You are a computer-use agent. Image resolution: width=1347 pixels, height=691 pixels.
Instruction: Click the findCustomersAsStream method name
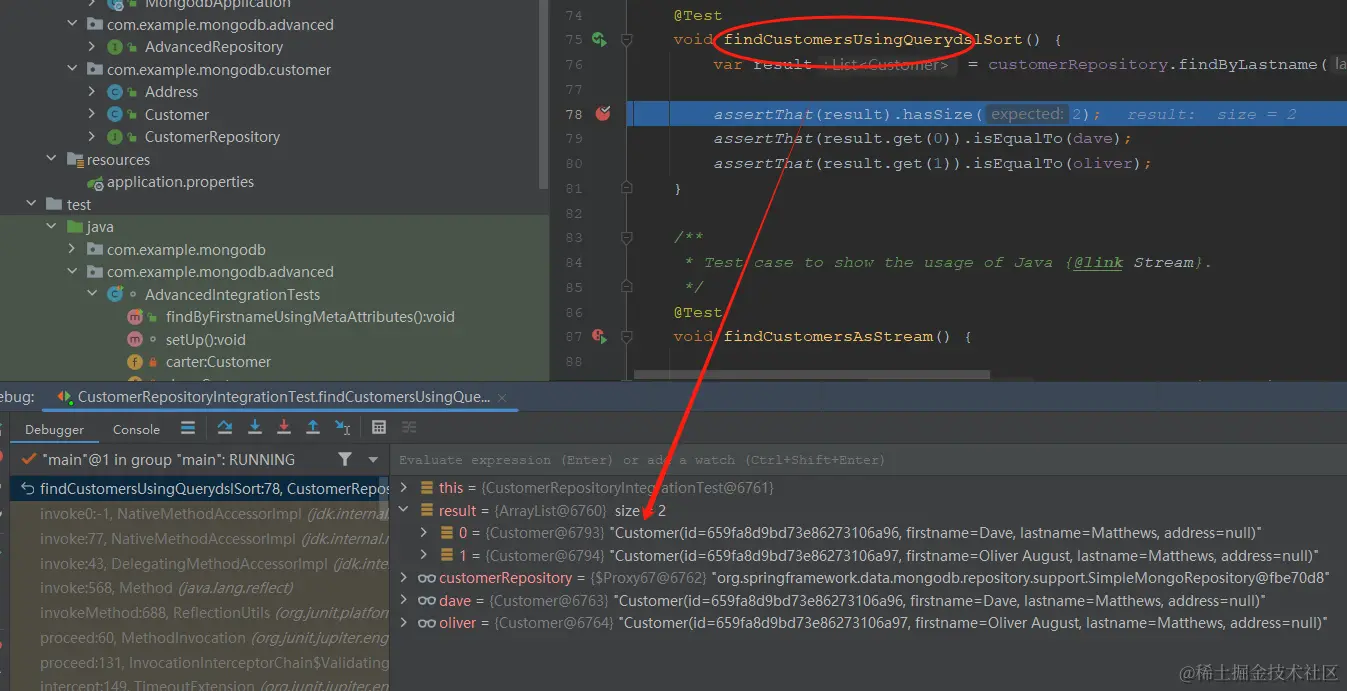830,337
